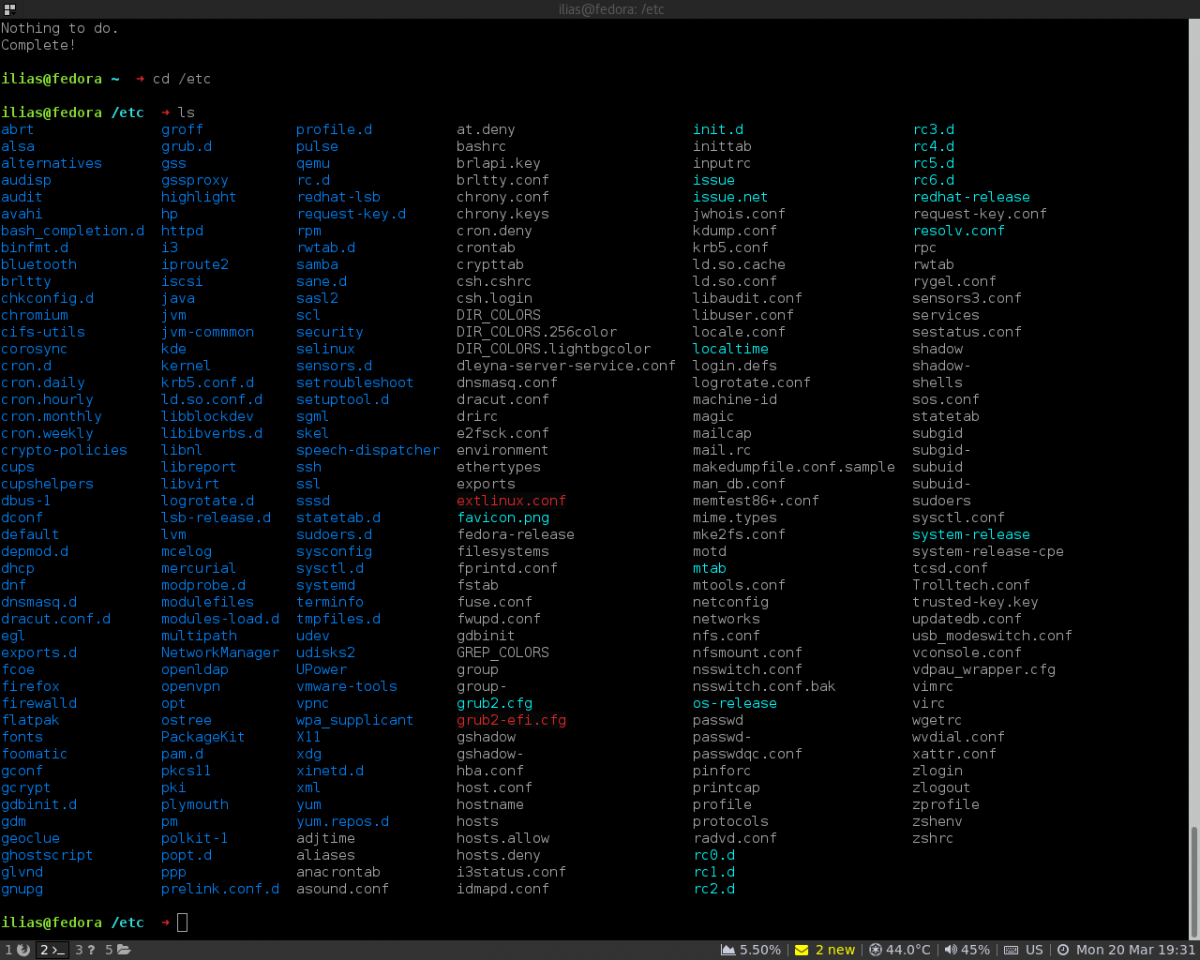Select the 'NetworkManager' directory name
The width and height of the screenshot is (1200, 960).
tap(220, 652)
